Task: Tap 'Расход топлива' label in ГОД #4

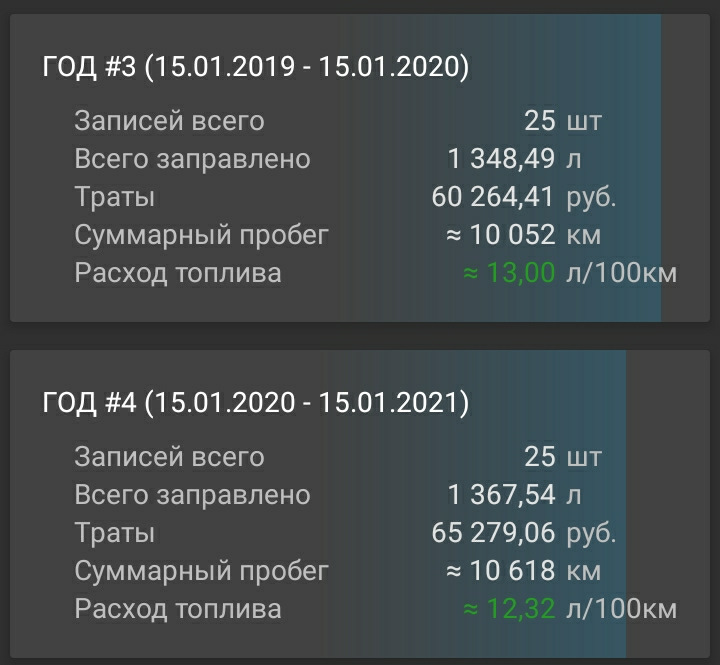Action: click(x=178, y=609)
